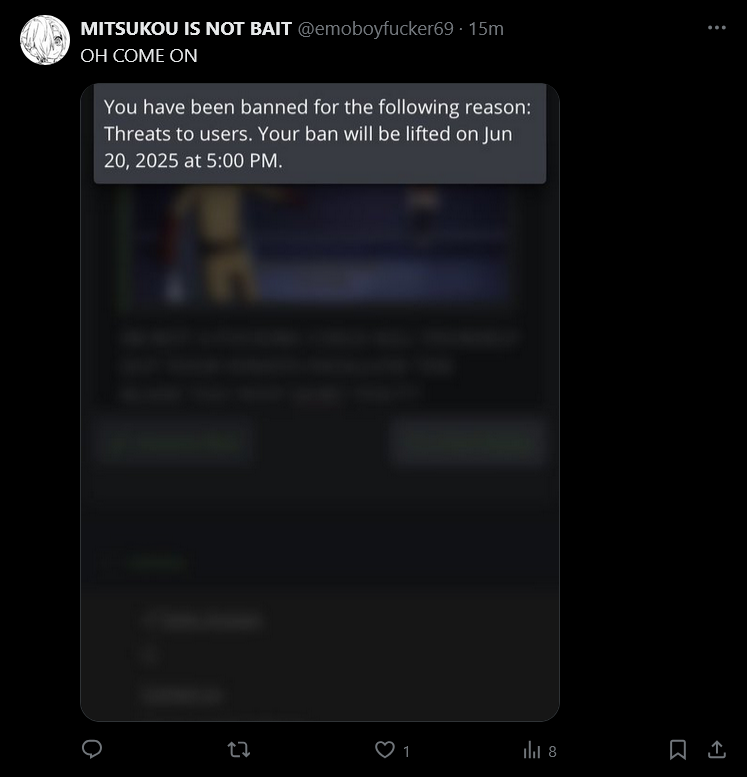This screenshot has width=747, height=777.
Task: Like the post with the heart icon
Action: 385,750
